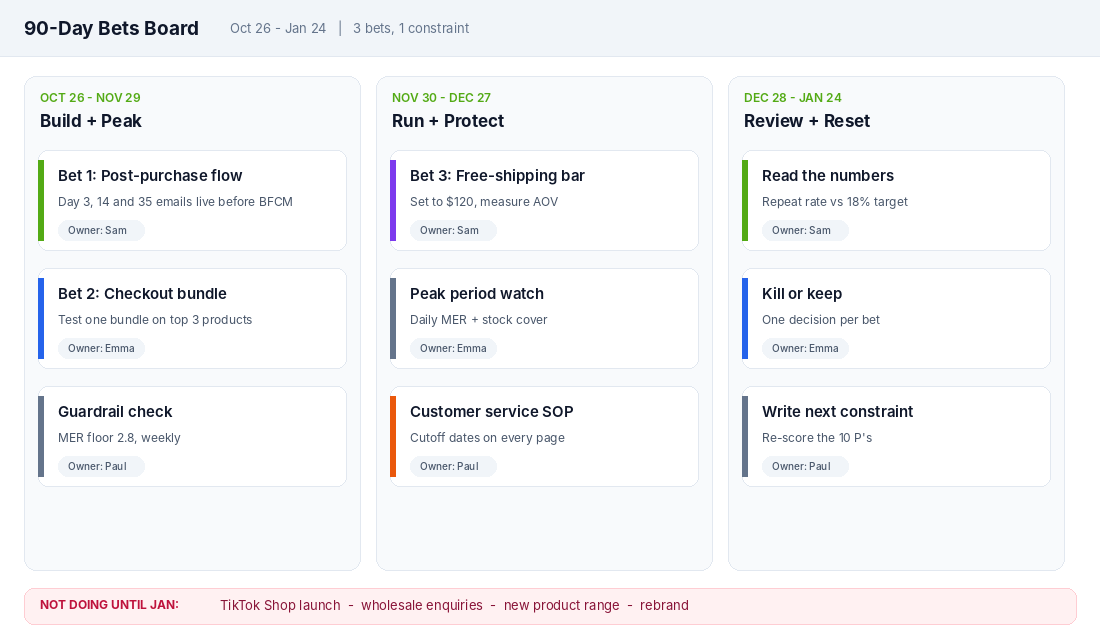
Task: Click the Run + Protect column heading
Action: click(x=448, y=121)
